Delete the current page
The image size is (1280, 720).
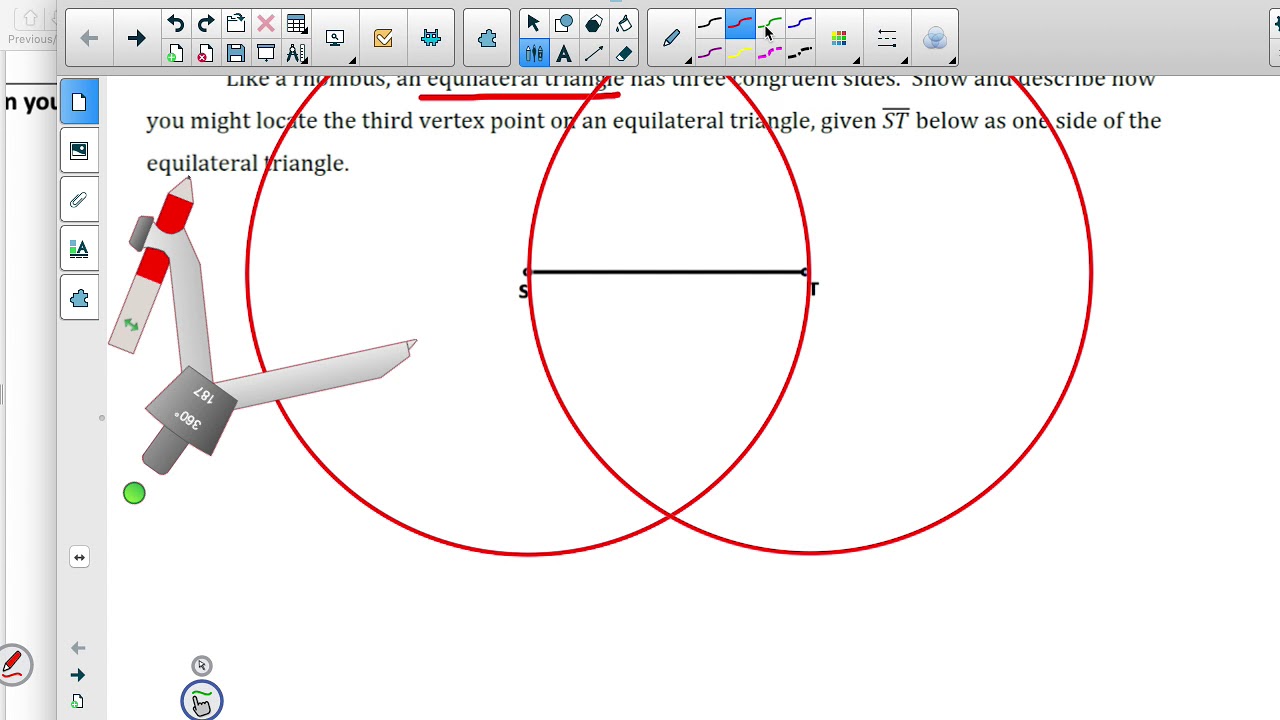pyautogui.click(x=206, y=53)
